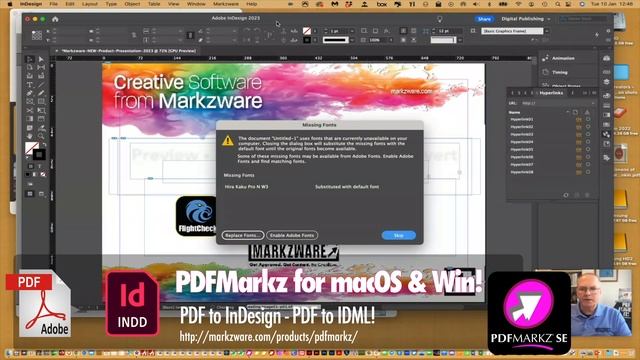Viewport: 640px width, 360px height.
Task: Click the Wi-Fi icon in the macOS menu bar
Action: [518, 4]
